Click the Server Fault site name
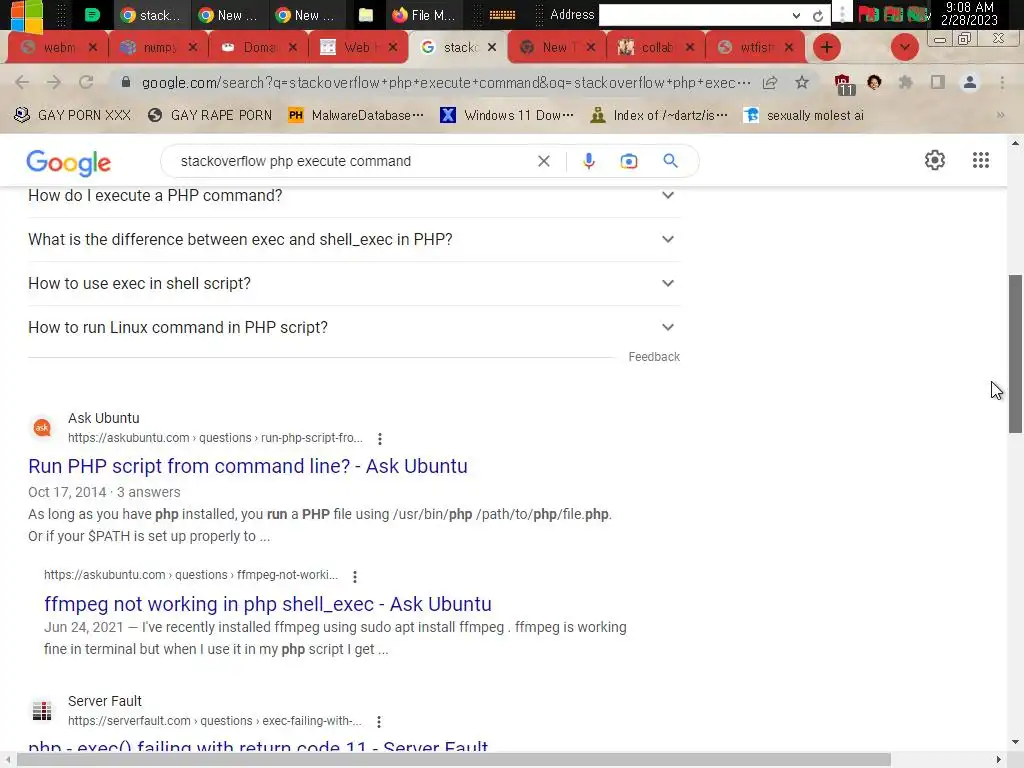1024x768 pixels. (x=104, y=701)
